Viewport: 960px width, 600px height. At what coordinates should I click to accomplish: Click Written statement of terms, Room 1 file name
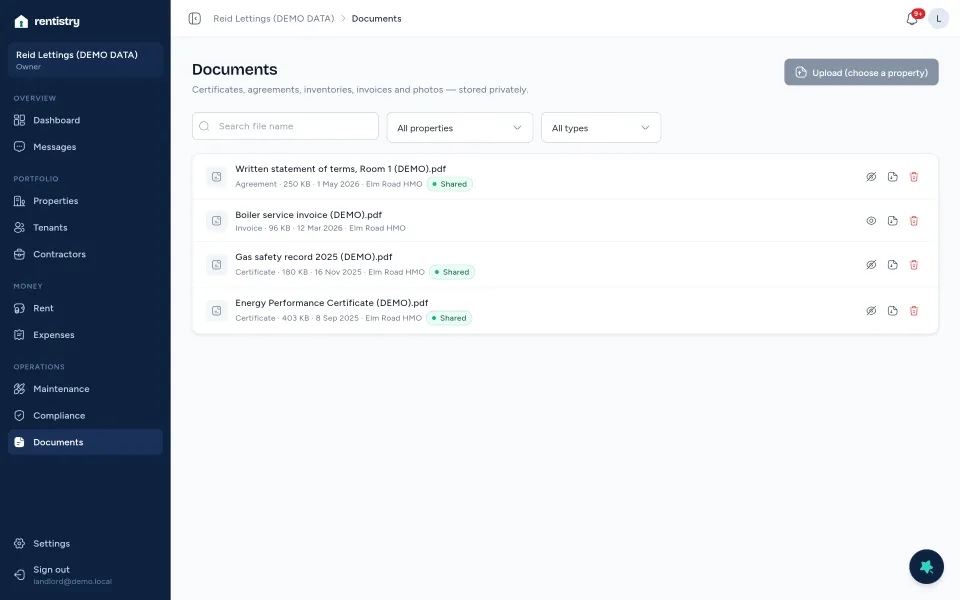(x=340, y=169)
